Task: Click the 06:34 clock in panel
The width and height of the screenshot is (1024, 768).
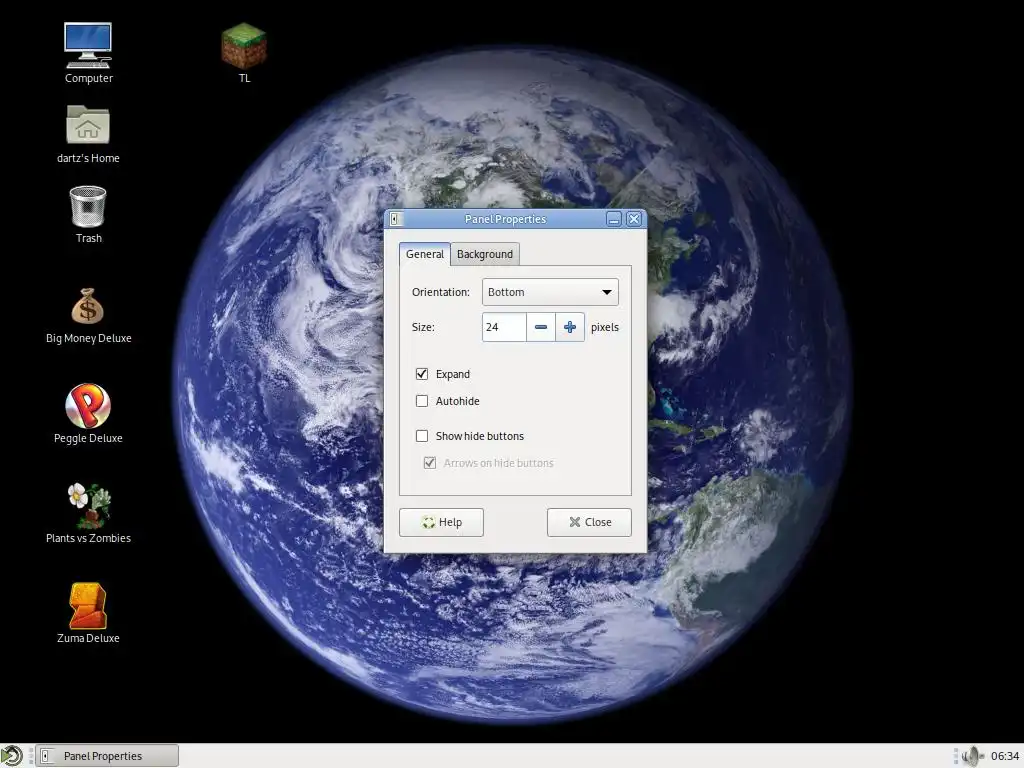Action: 1004,756
